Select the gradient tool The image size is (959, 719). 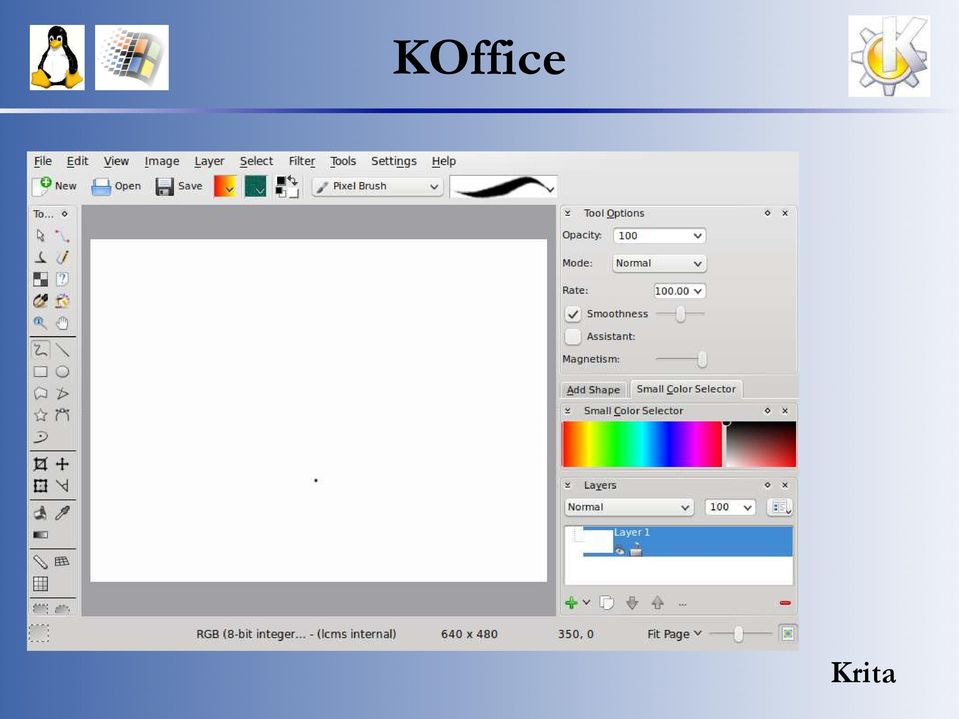[40, 535]
